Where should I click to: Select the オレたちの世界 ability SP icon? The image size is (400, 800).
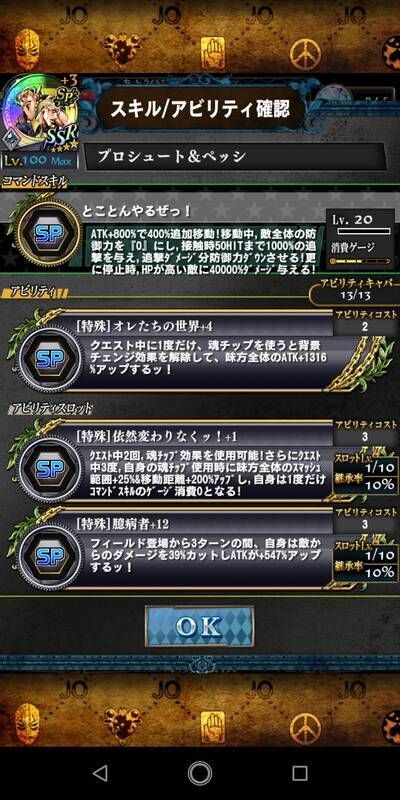coord(49,359)
